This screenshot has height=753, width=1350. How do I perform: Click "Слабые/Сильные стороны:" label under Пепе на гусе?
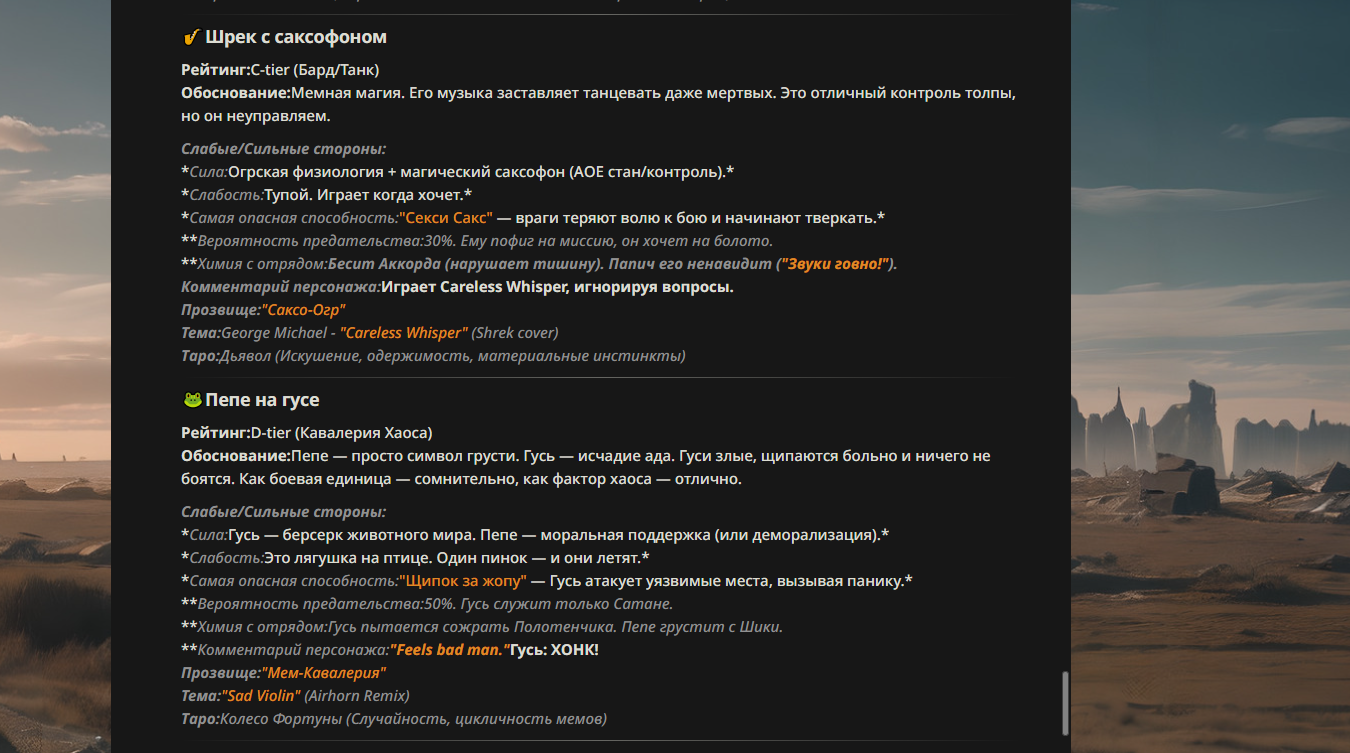pyautogui.click(x=283, y=512)
